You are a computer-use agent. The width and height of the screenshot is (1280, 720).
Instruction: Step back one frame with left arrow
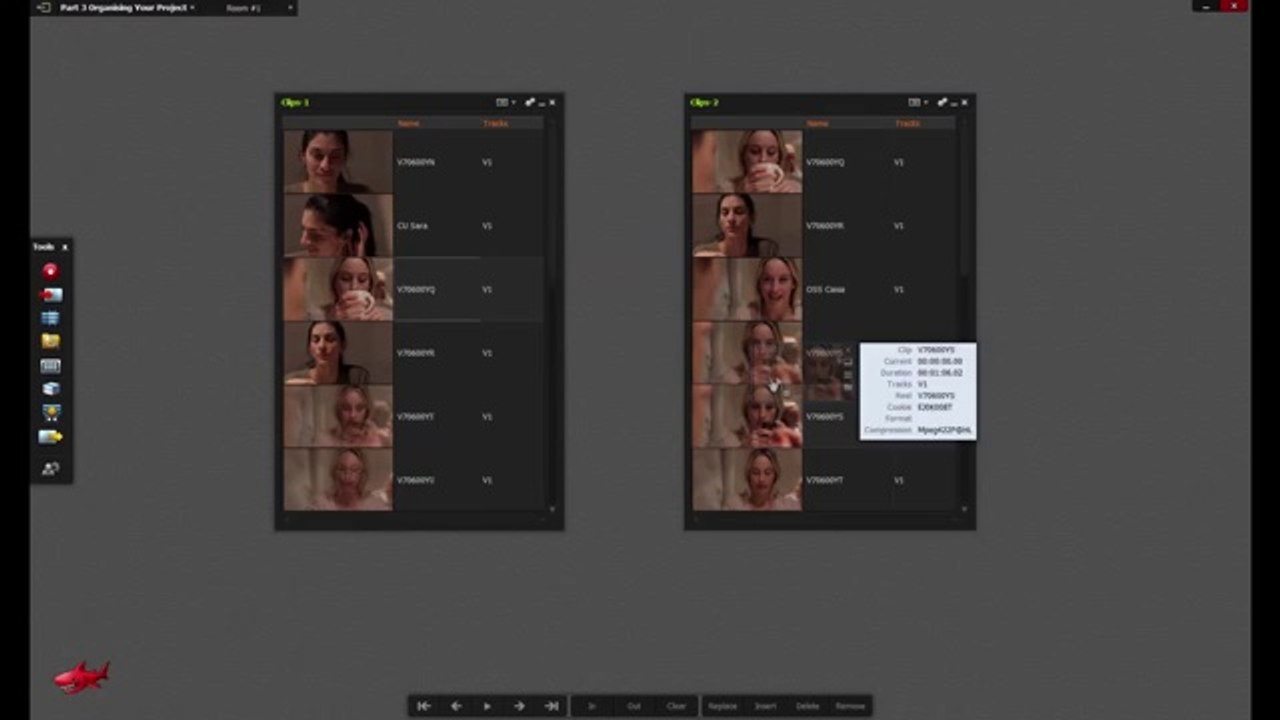456,706
